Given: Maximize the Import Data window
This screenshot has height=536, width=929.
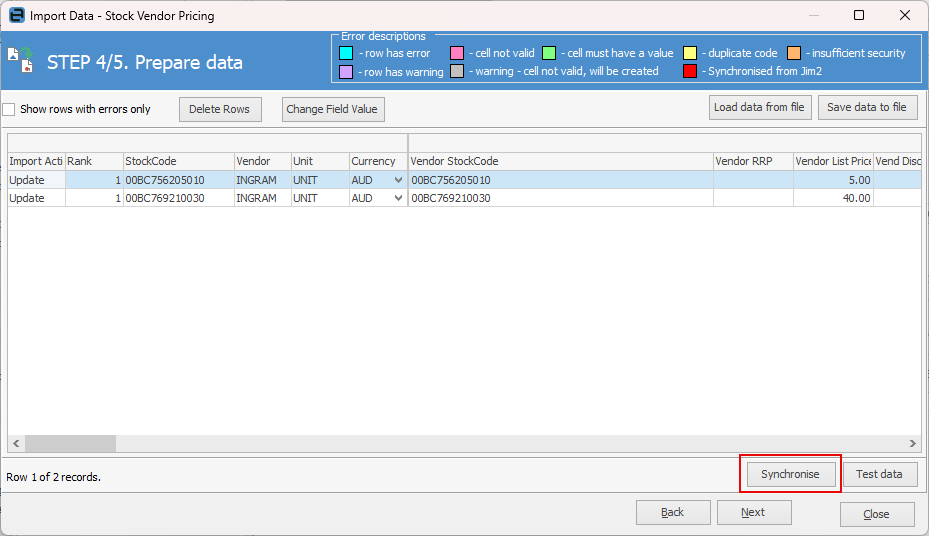Looking at the screenshot, I should click(x=859, y=16).
